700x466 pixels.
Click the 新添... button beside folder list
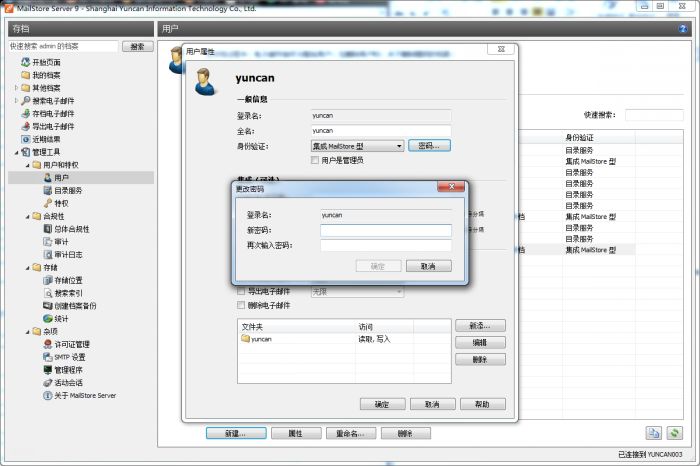pos(480,325)
